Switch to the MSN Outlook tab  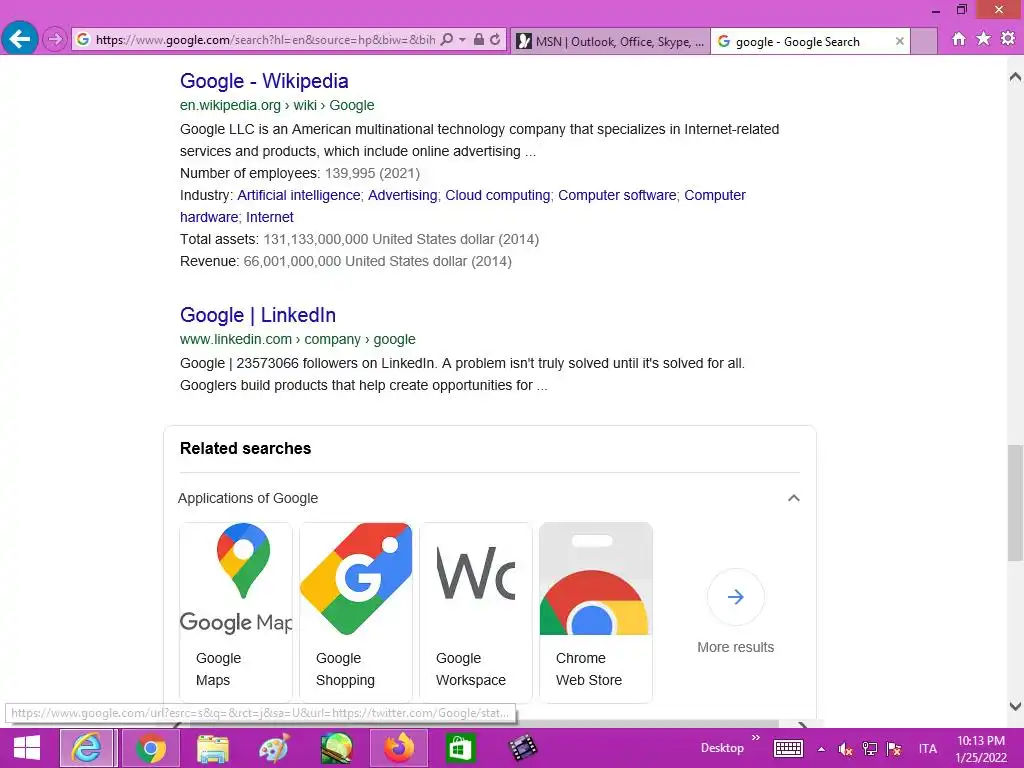tap(610, 42)
